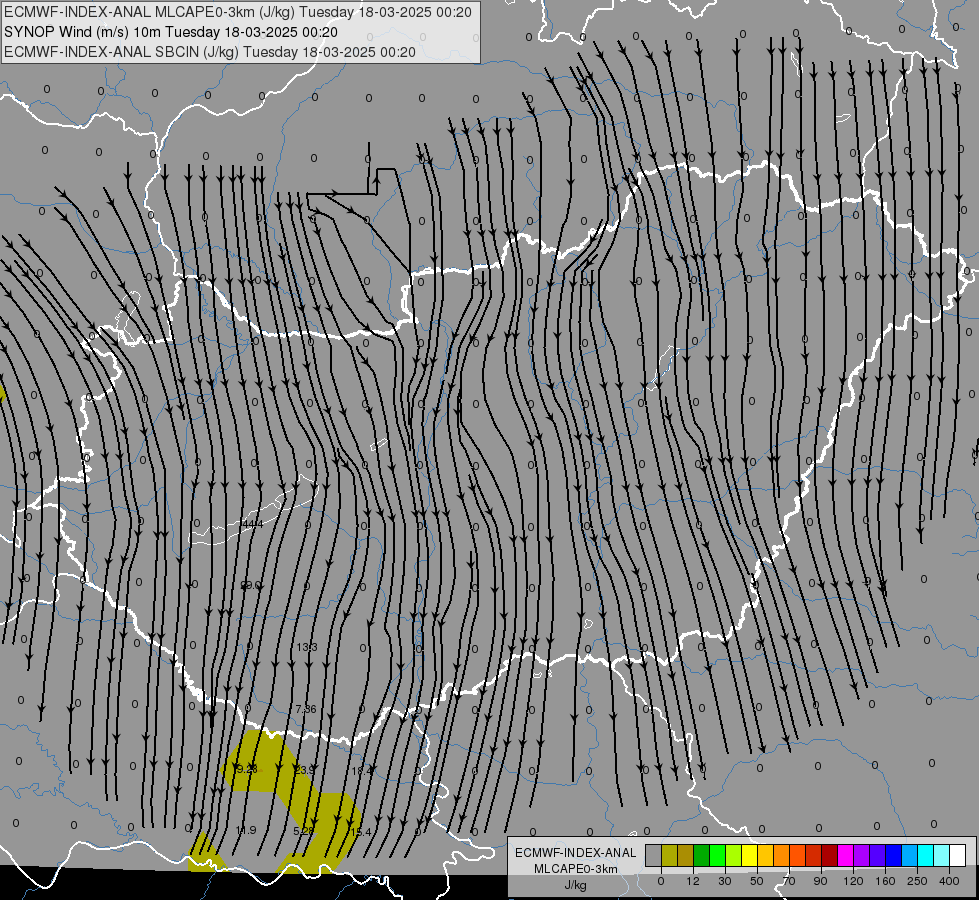Click the 11.9 value on map

point(246,830)
